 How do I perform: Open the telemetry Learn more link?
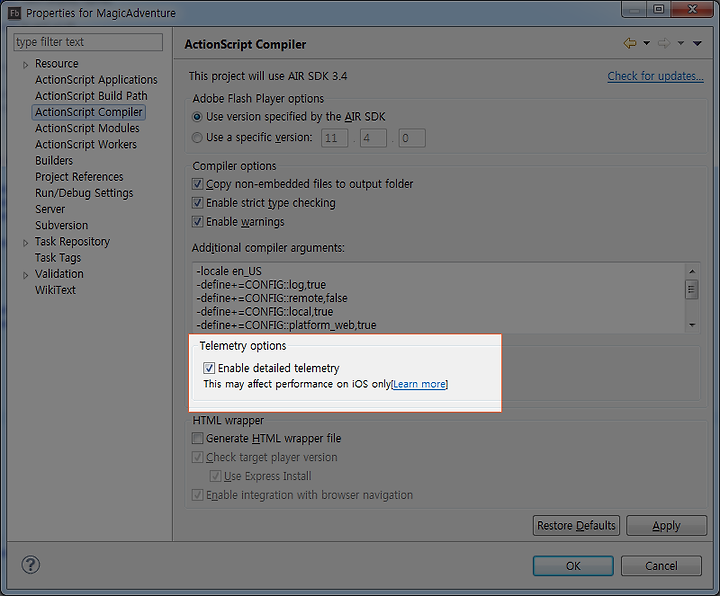click(x=419, y=384)
